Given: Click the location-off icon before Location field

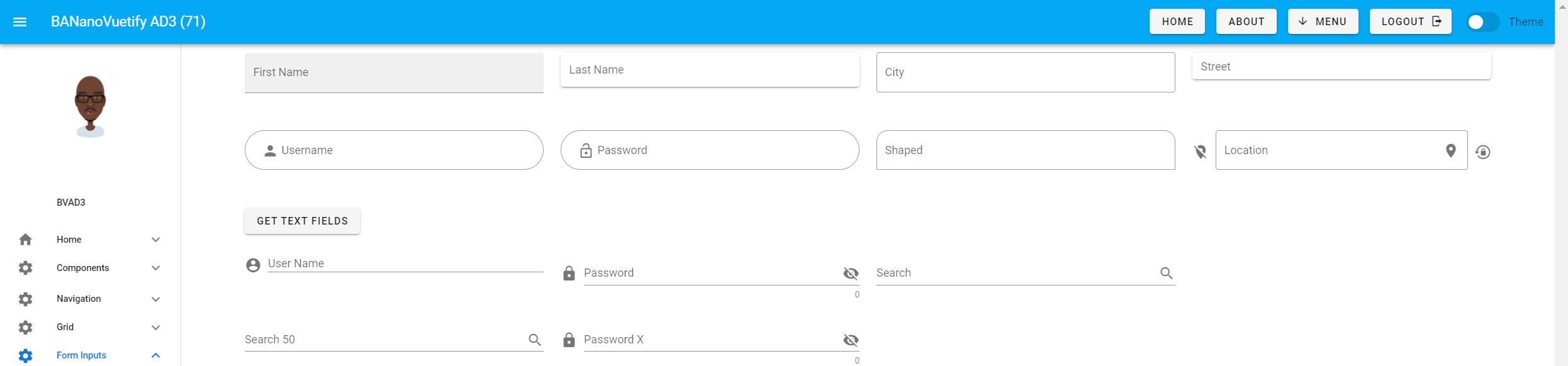Looking at the screenshot, I should pyautogui.click(x=1201, y=152).
